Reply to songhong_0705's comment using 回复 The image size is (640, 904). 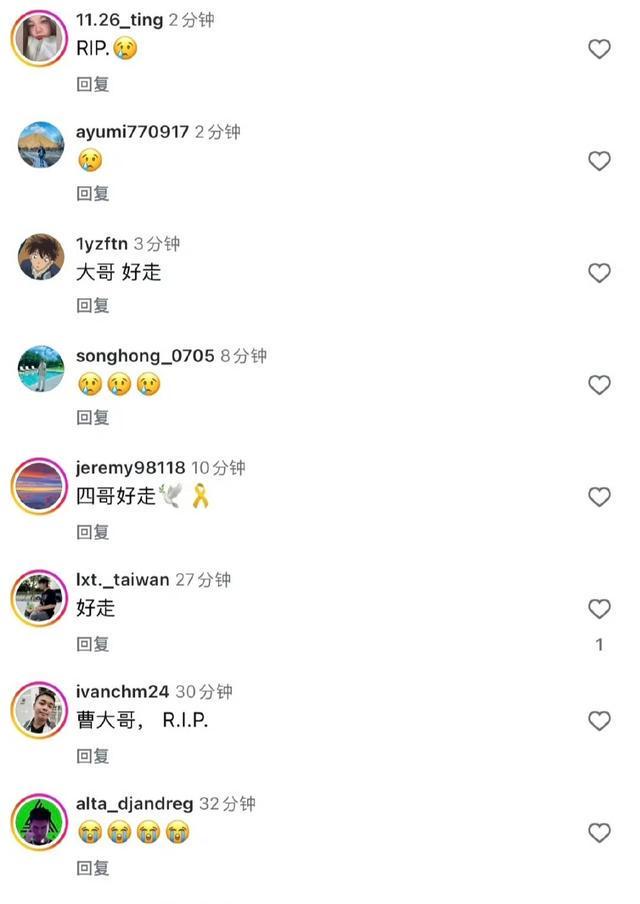pos(91,418)
